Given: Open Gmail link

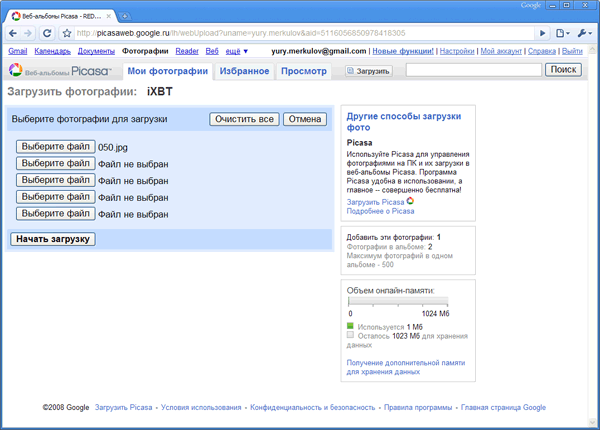Looking at the screenshot, I should (x=18, y=51).
